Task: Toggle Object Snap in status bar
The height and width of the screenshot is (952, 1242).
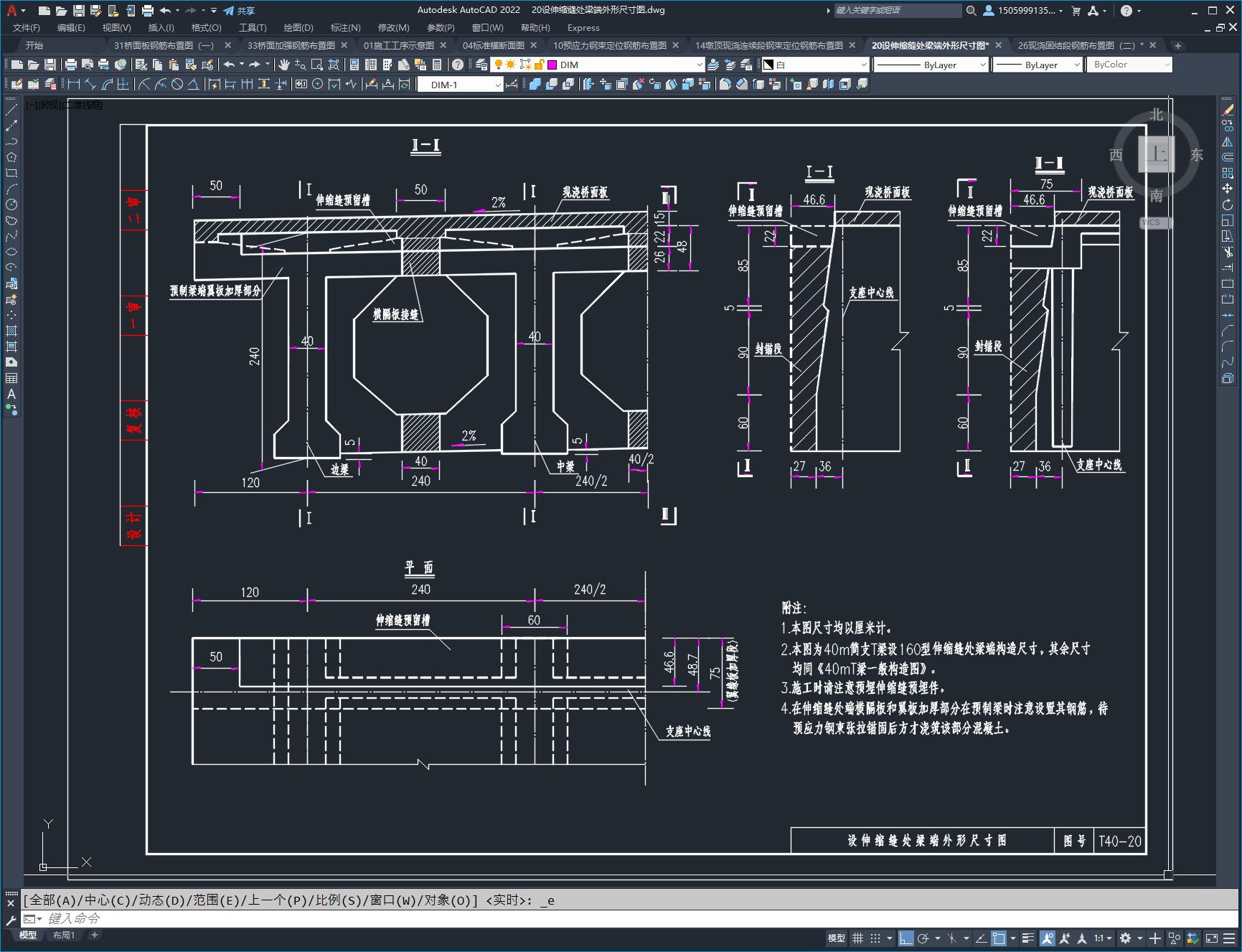Action: coord(998,938)
